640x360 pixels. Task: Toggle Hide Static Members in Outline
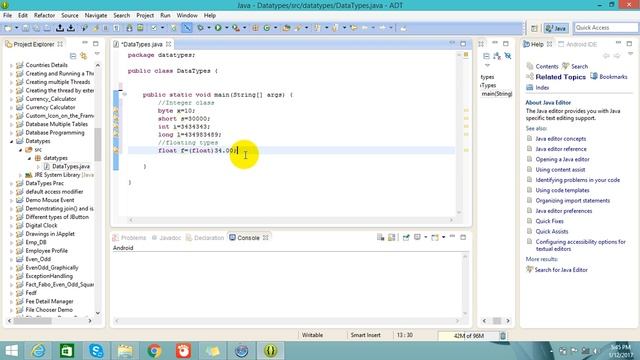(508, 56)
